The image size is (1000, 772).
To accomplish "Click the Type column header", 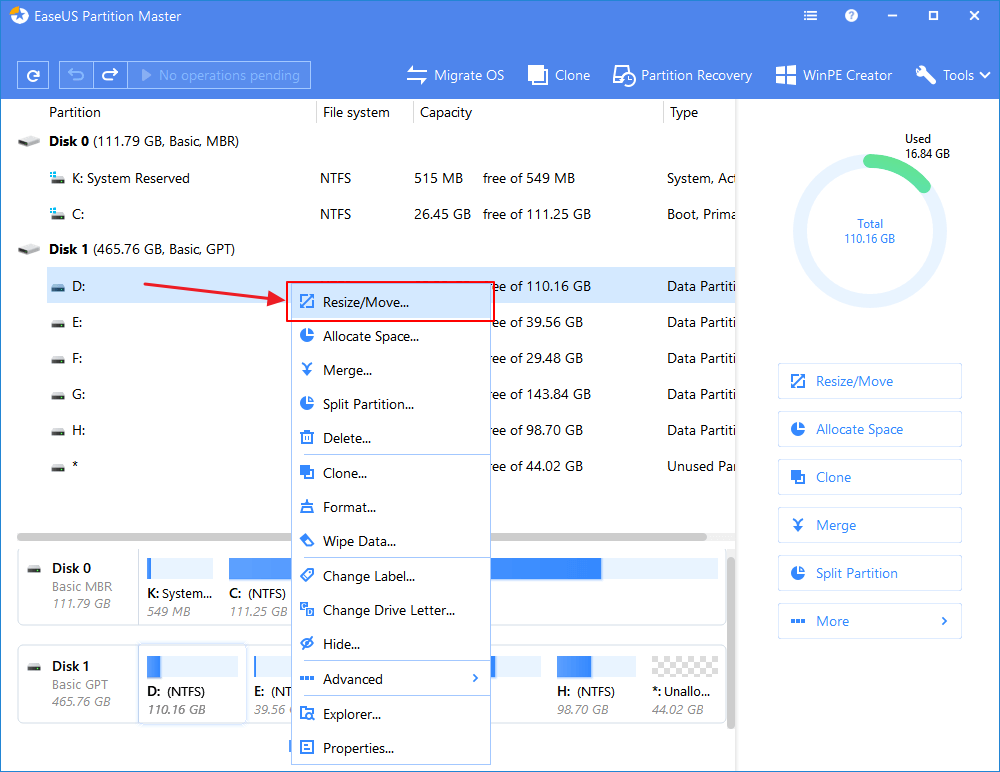I will [684, 112].
